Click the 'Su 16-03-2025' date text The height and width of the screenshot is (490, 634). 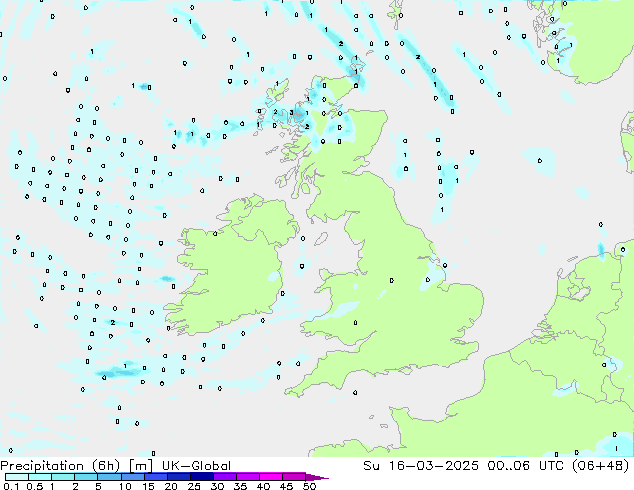pyautogui.click(x=421, y=466)
